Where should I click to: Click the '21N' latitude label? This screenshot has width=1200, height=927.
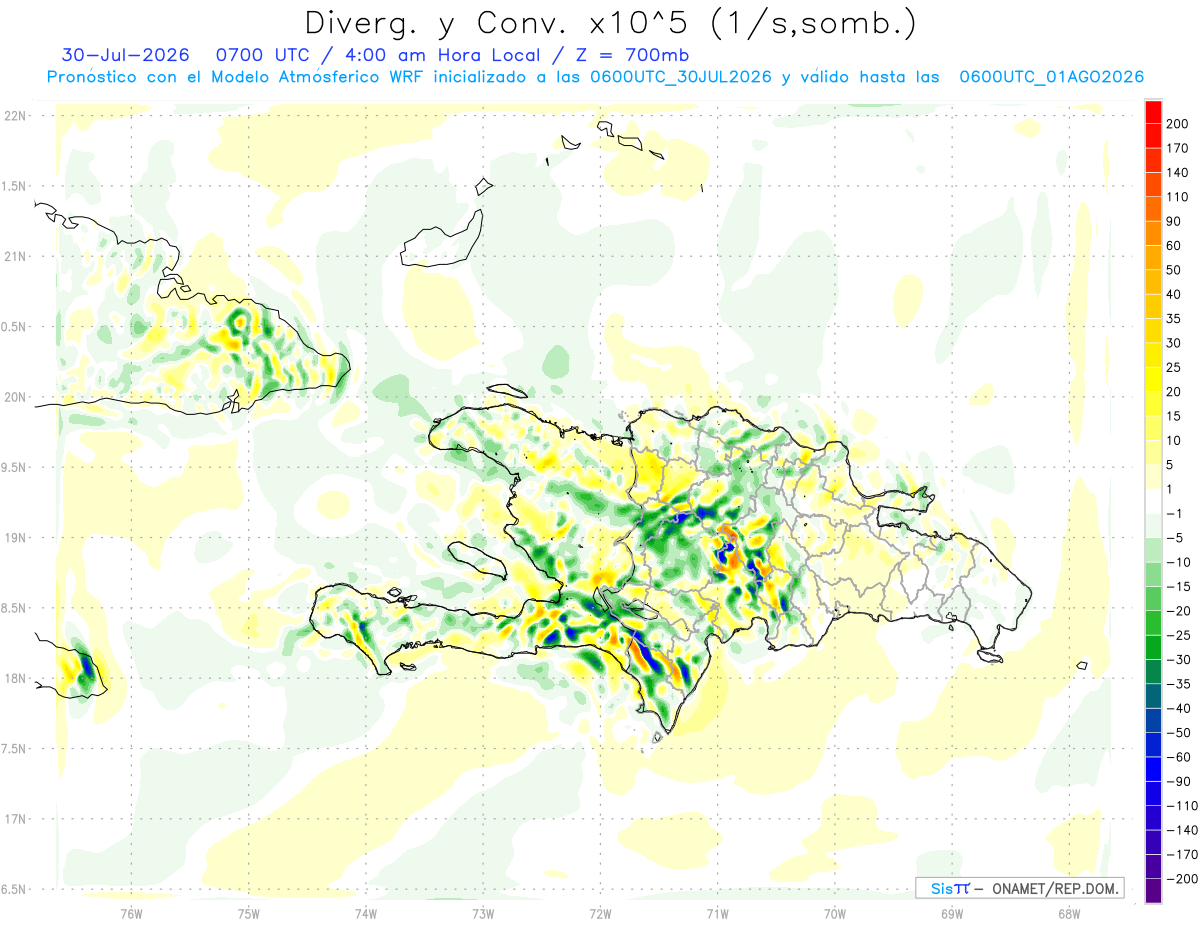pos(14,257)
